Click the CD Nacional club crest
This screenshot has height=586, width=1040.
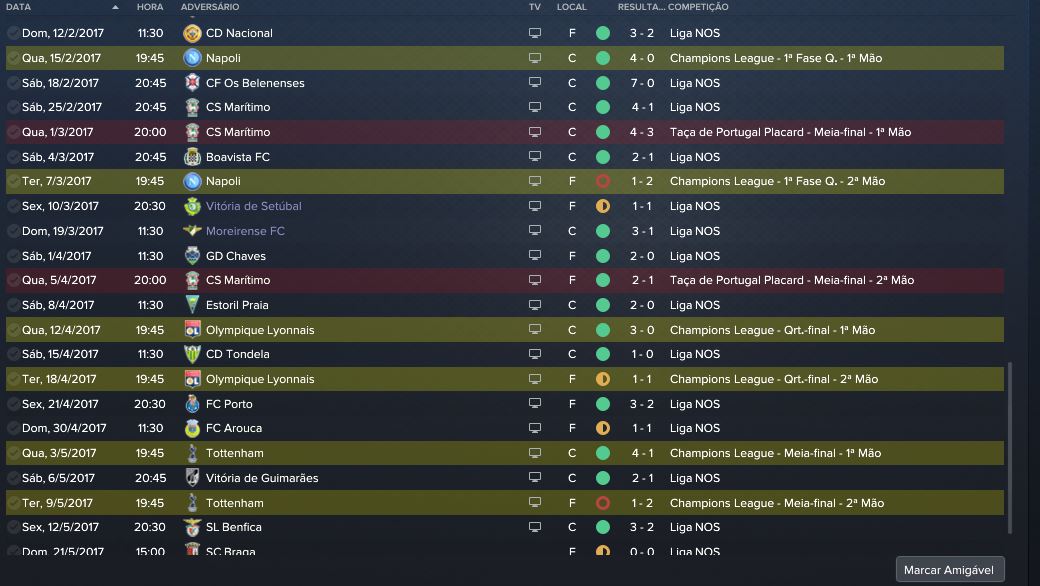(193, 33)
